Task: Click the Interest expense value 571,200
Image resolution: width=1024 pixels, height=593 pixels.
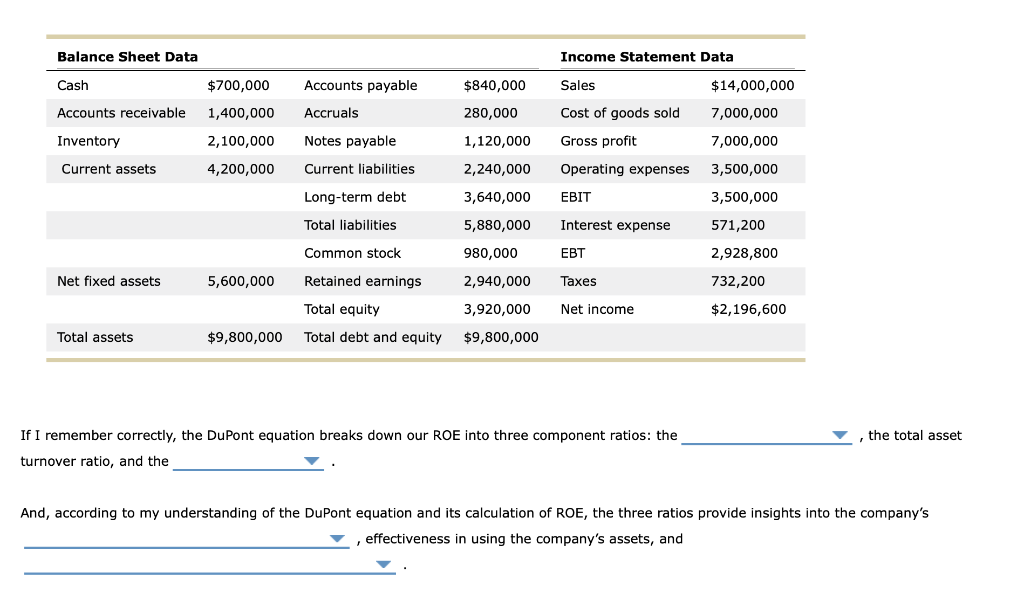Action: [x=739, y=225]
